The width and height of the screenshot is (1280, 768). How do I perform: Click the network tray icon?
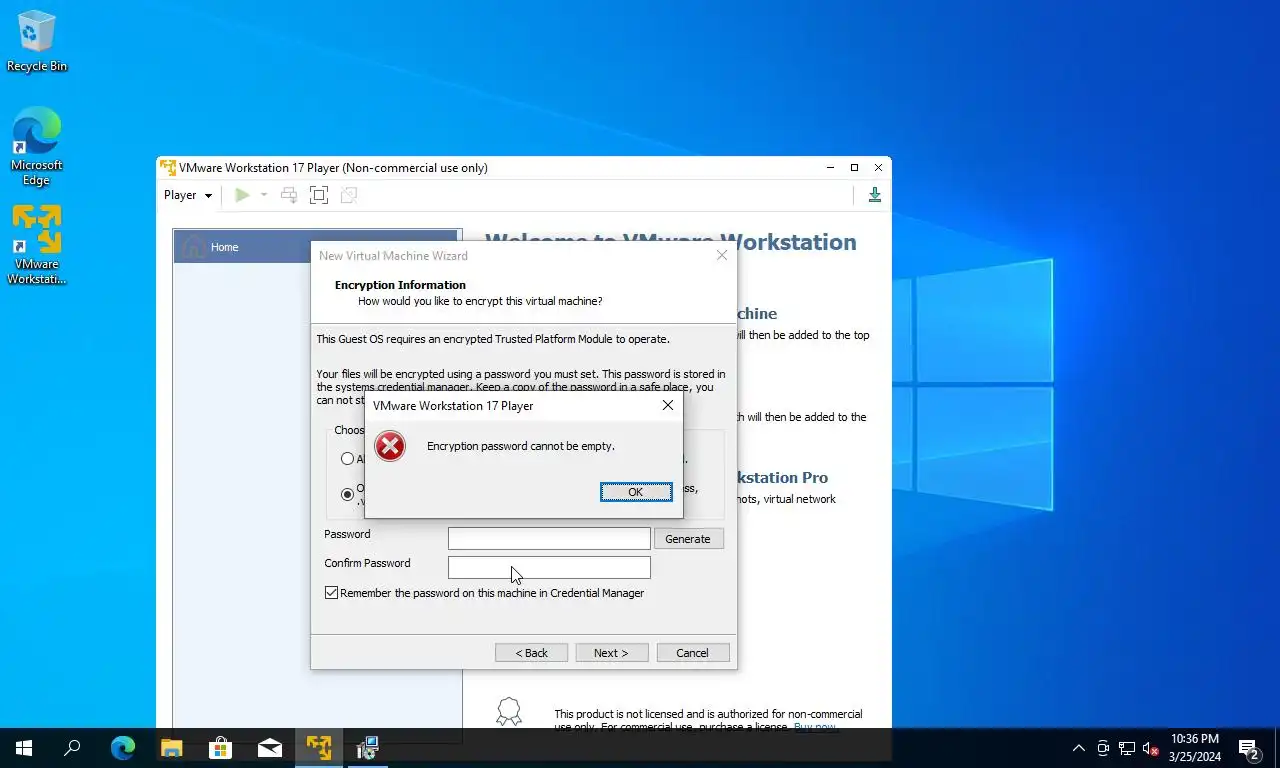point(1127,748)
